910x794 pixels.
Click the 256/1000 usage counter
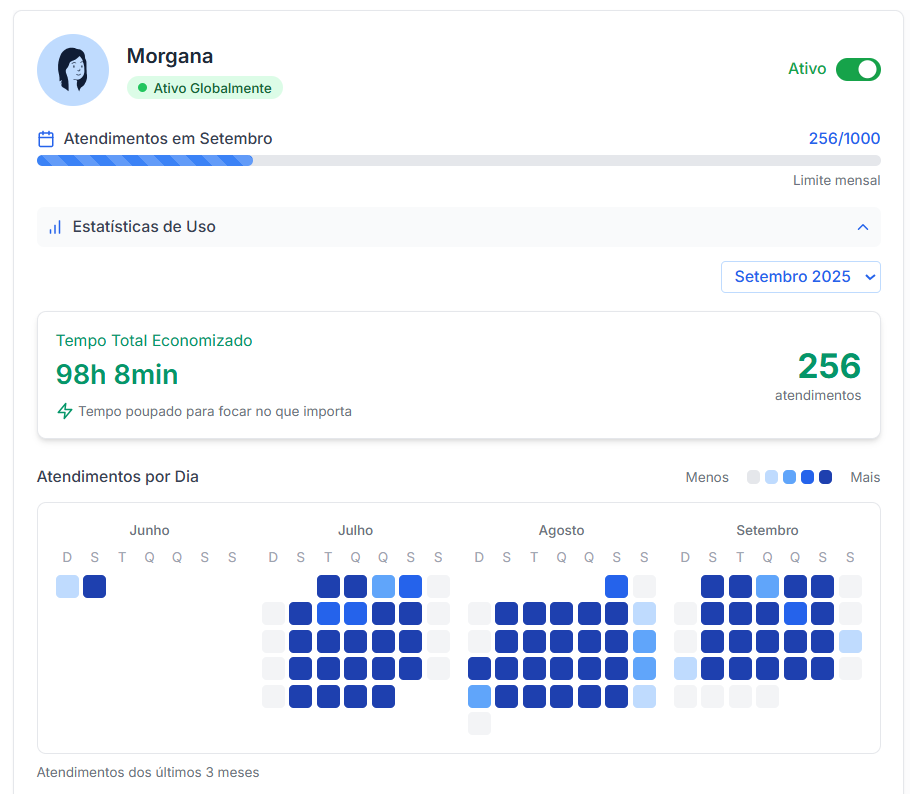click(844, 139)
